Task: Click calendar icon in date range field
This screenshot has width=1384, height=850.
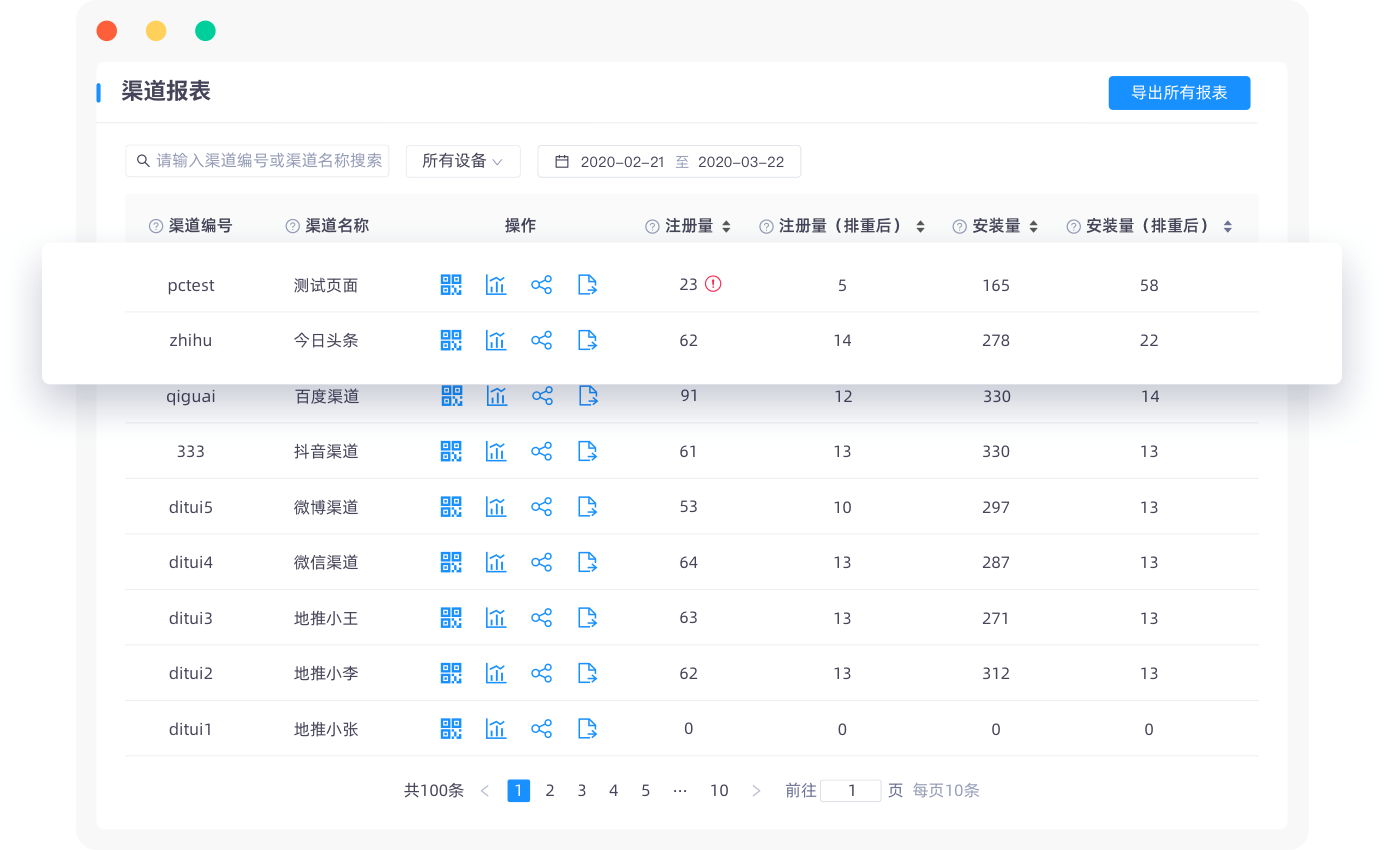Action: tap(562, 161)
